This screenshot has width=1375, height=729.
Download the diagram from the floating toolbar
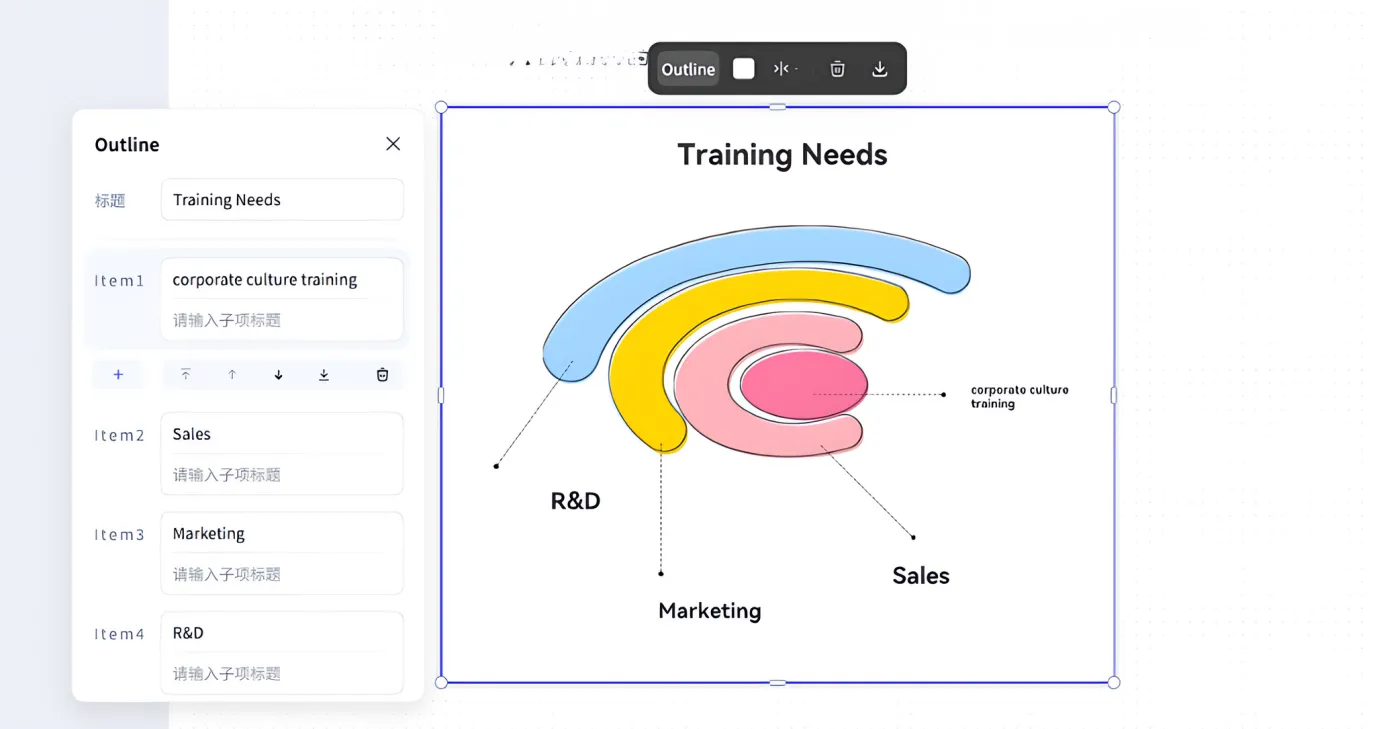click(879, 69)
